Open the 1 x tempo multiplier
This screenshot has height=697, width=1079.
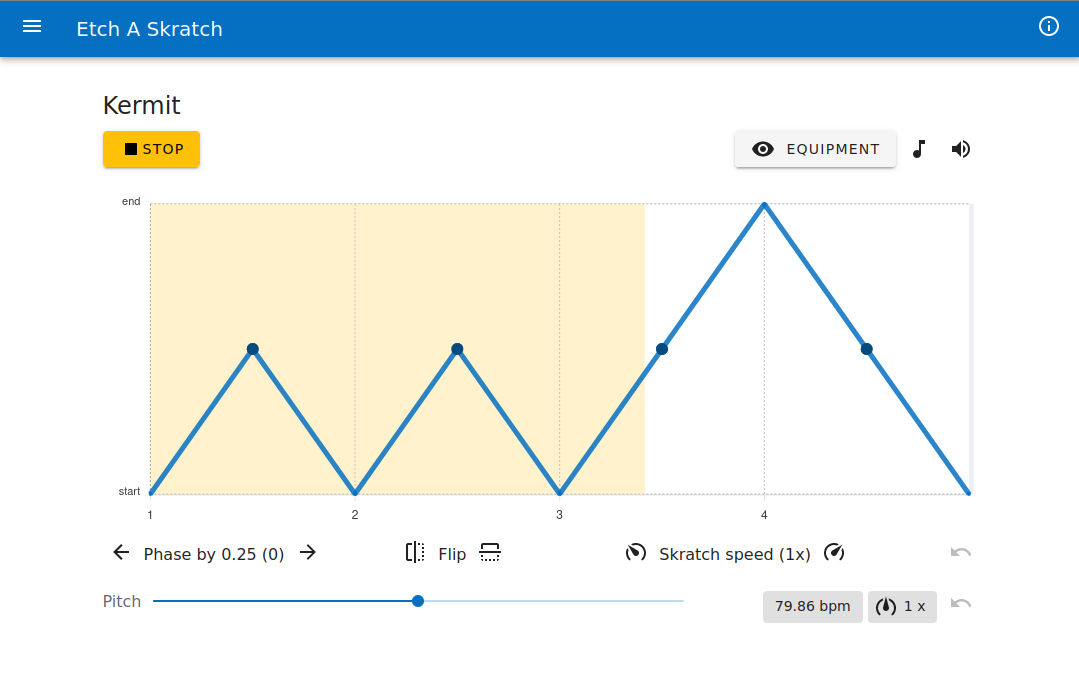click(x=902, y=606)
